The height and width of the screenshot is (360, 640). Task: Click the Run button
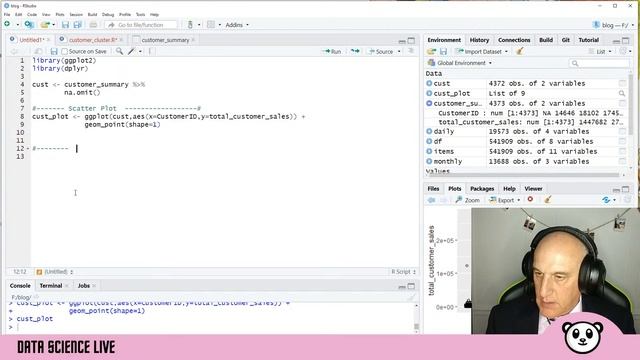pos(332,51)
